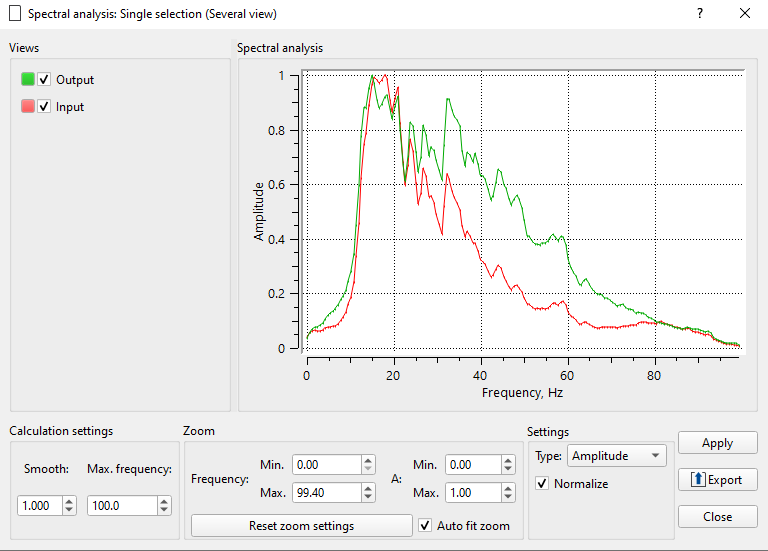
Task: Uncheck the Output view checkbox
Action: (44, 79)
